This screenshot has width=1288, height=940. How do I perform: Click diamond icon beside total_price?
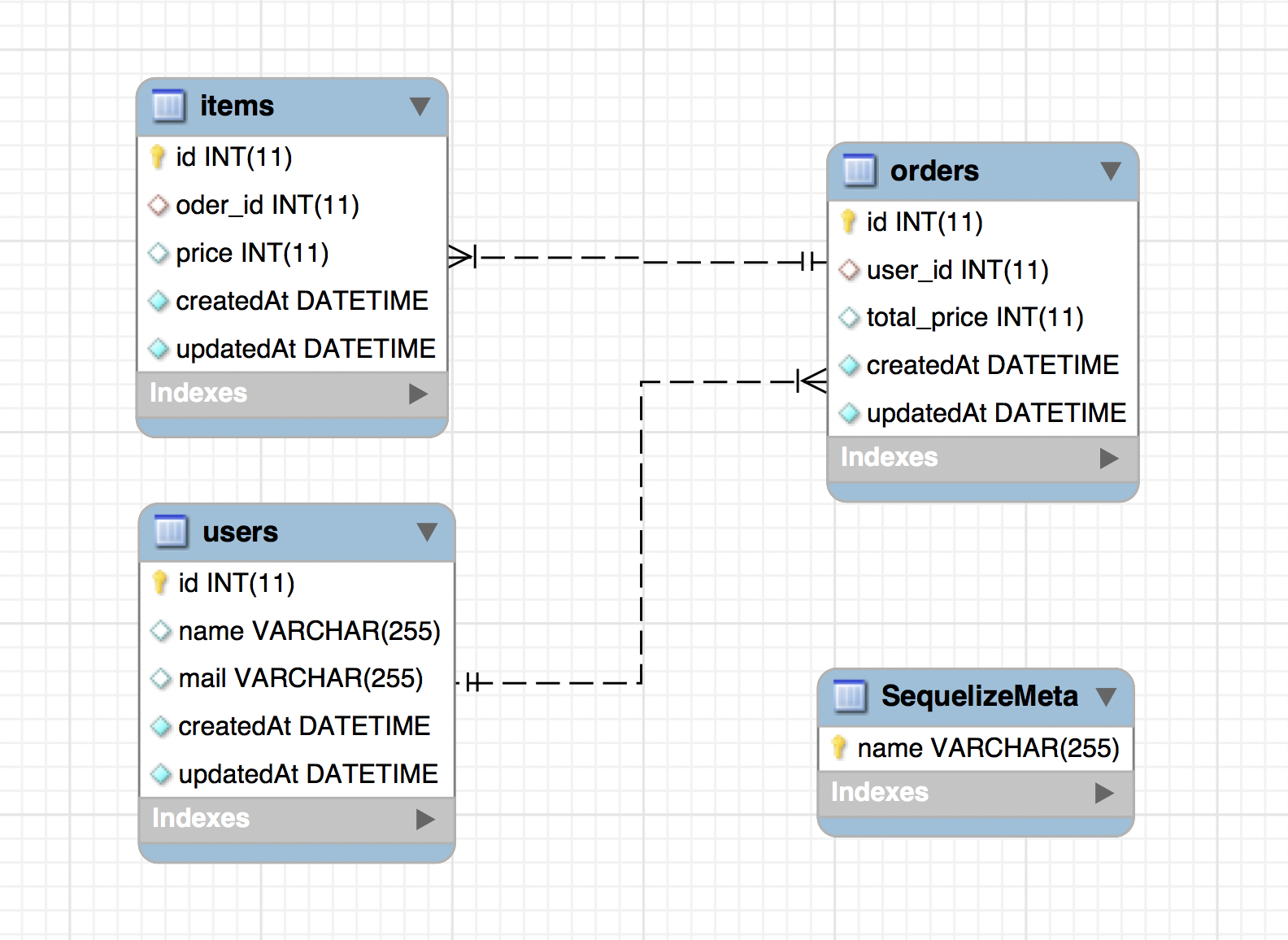(x=849, y=317)
